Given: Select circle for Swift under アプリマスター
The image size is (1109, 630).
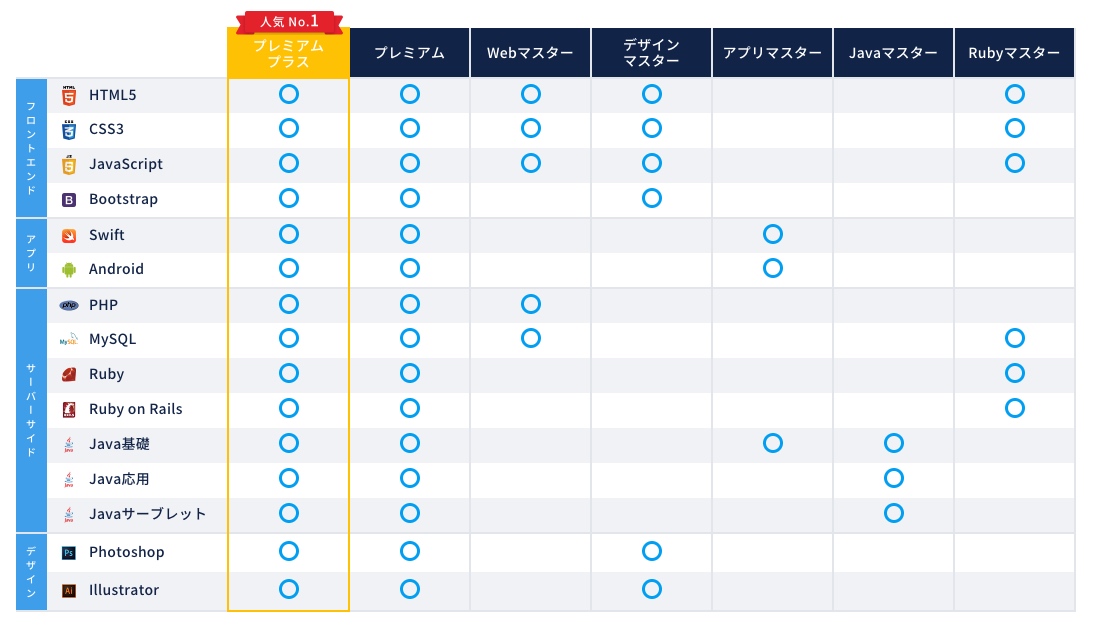Looking at the screenshot, I should pos(772,234).
